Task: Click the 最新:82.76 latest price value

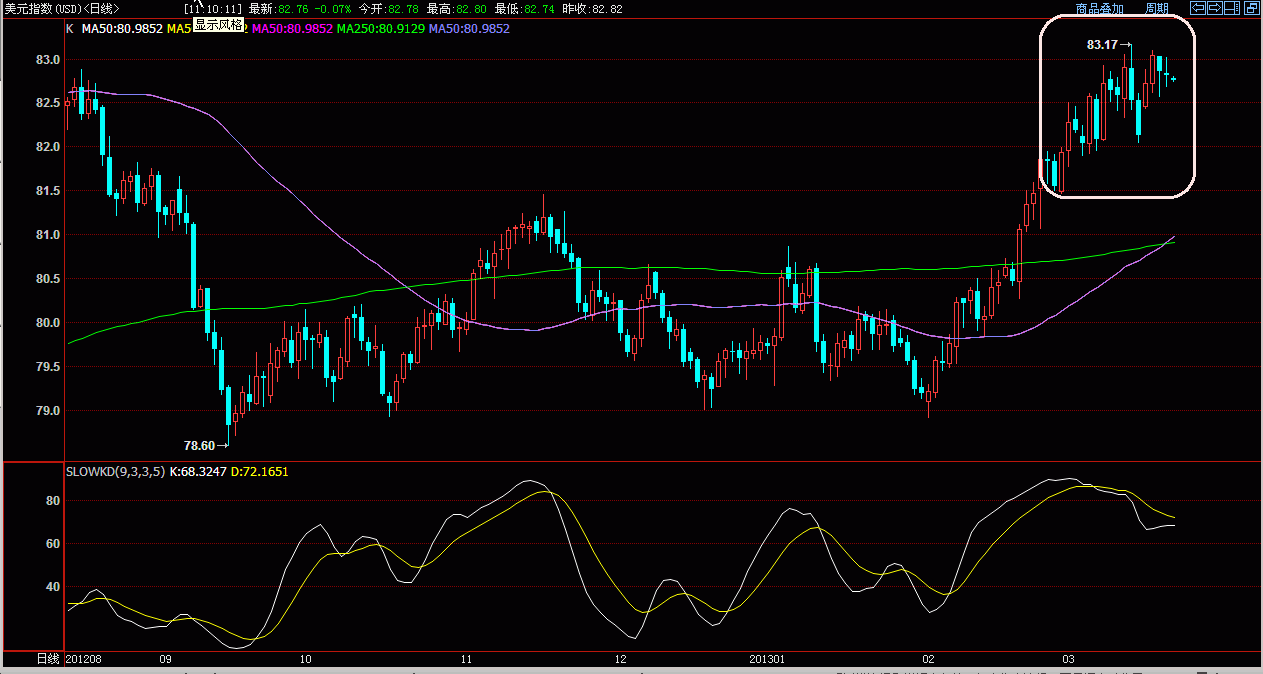Action: point(280,9)
